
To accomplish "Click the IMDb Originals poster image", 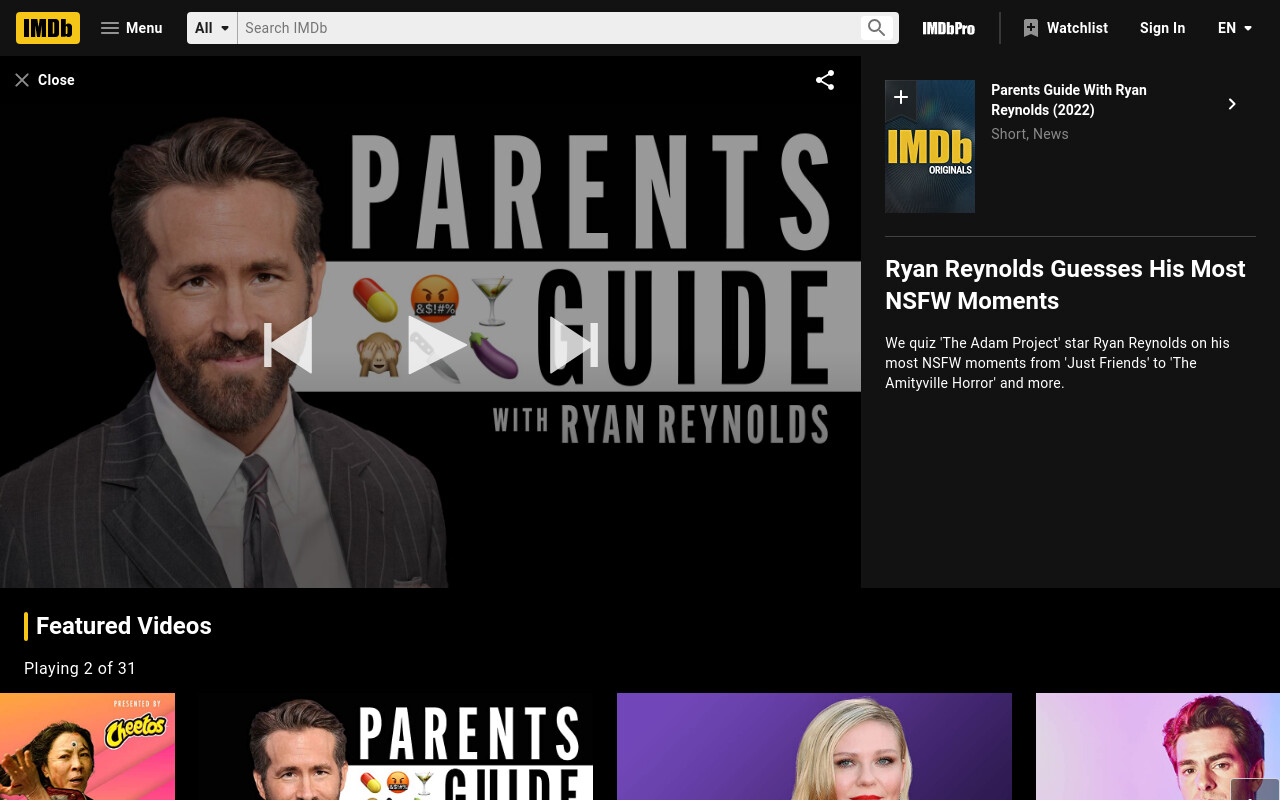I will [x=930, y=146].
